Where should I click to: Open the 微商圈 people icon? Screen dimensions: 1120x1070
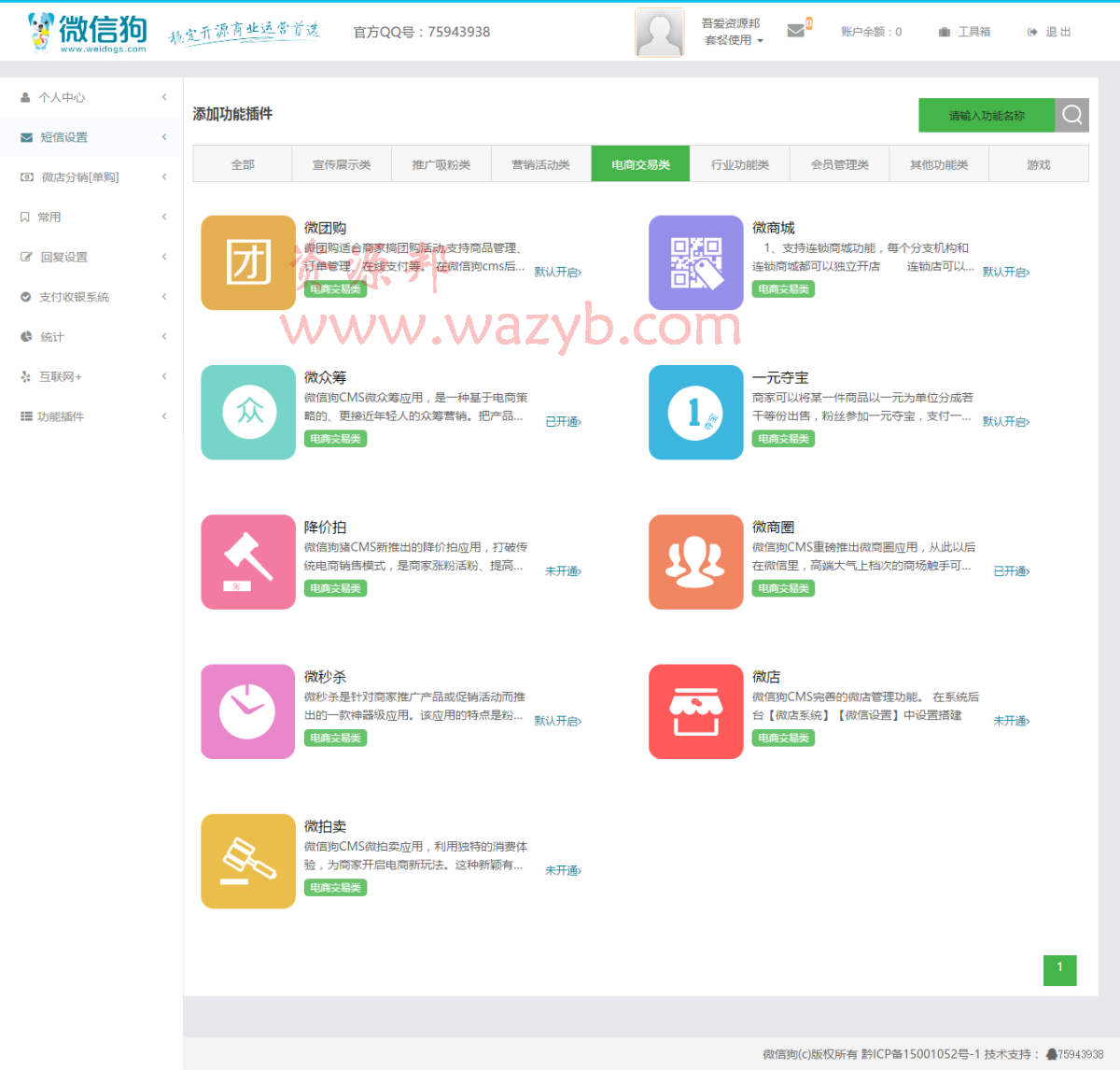tap(696, 562)
